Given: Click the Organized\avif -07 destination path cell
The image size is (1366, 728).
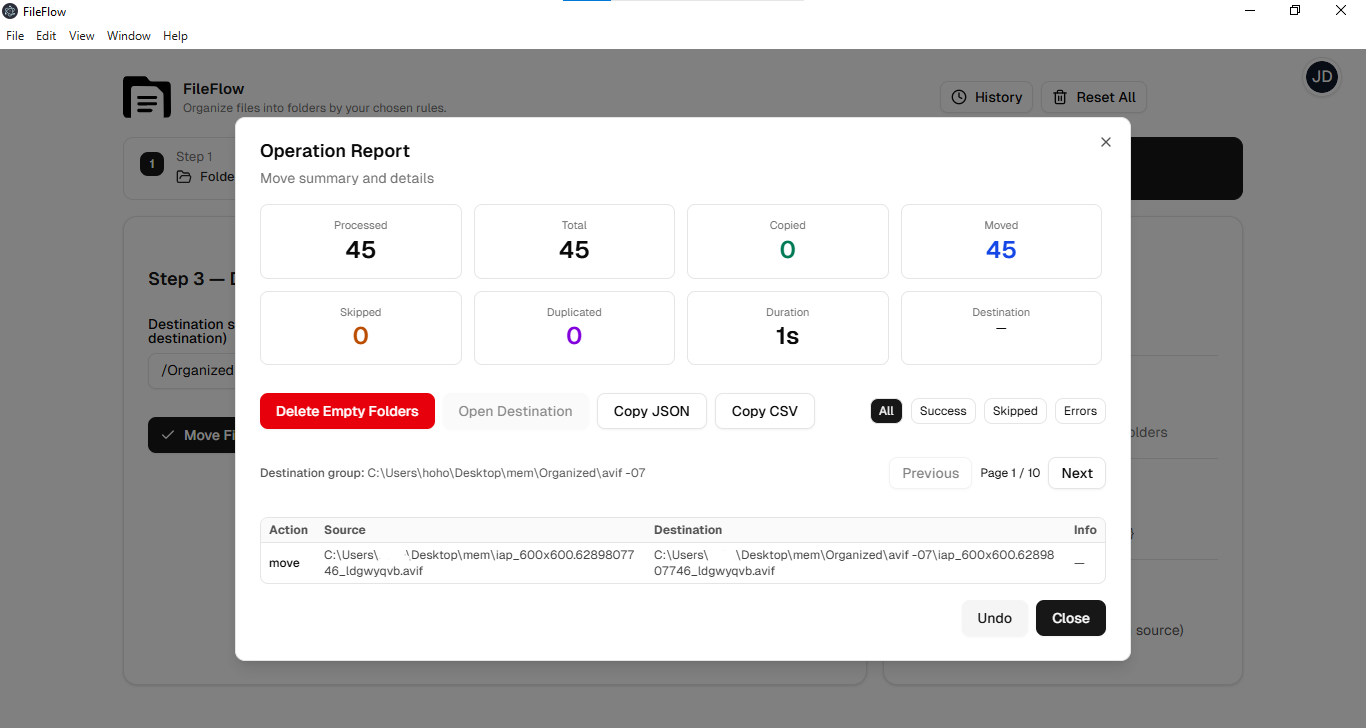Looking at the screenshot, I should (x=855, y=563).
